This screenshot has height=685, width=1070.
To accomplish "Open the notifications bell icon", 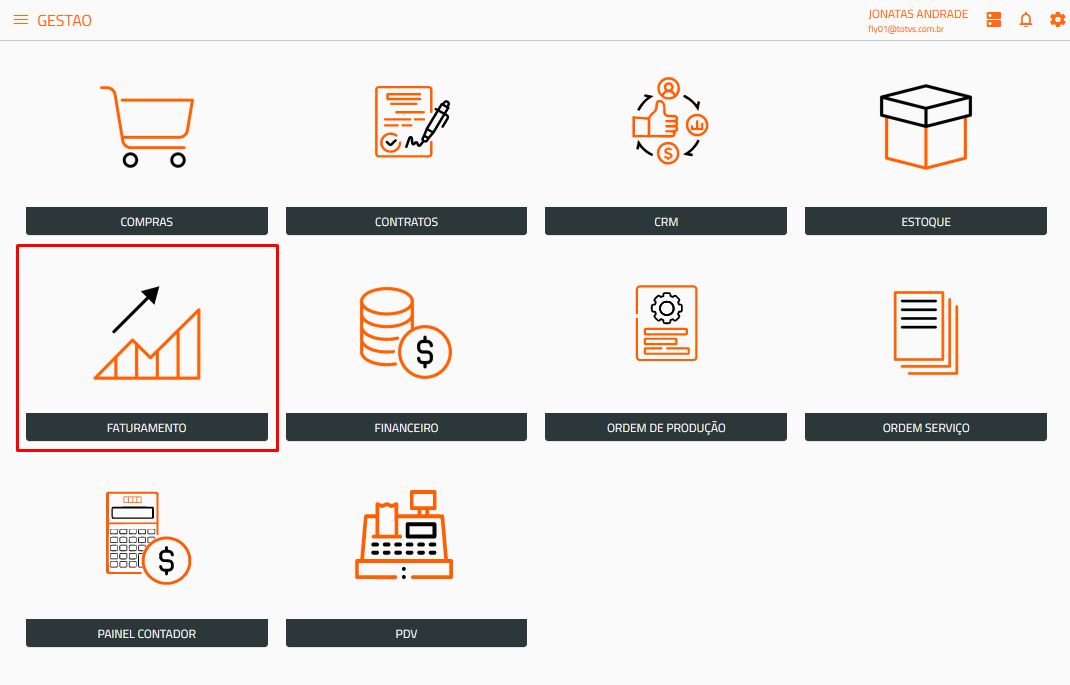I will tap(1026, 20).
